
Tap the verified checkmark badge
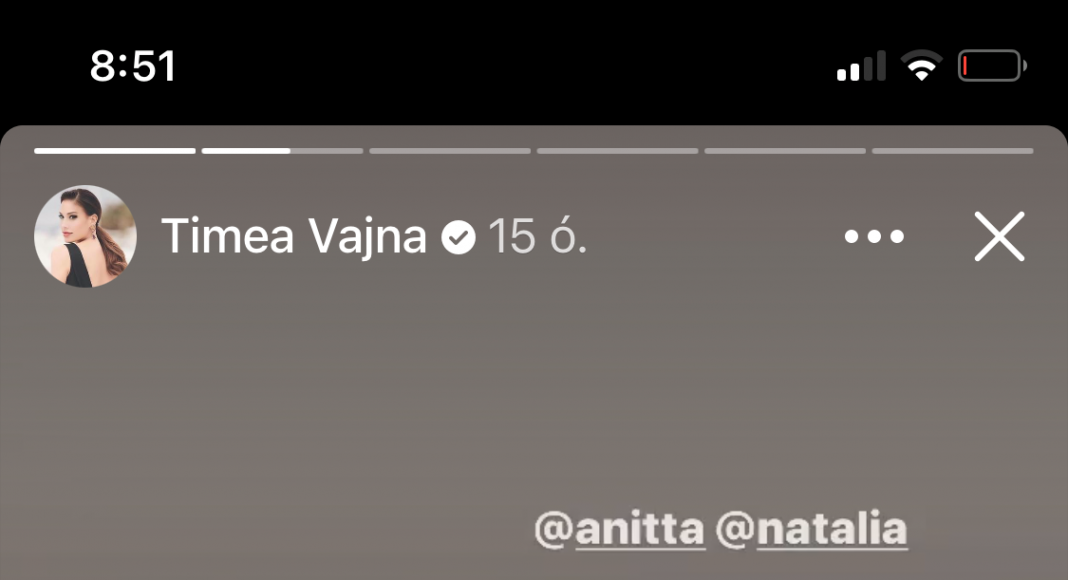coord(458,238)
